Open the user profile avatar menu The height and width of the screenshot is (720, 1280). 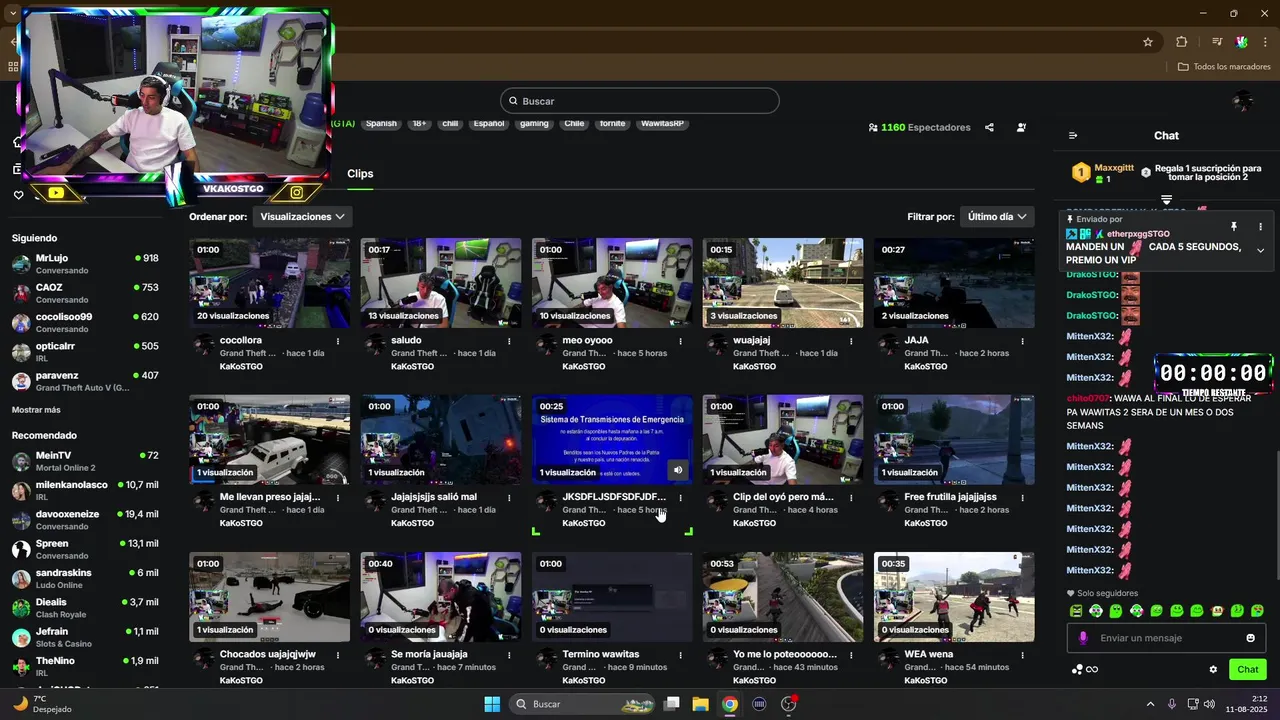1243,101
